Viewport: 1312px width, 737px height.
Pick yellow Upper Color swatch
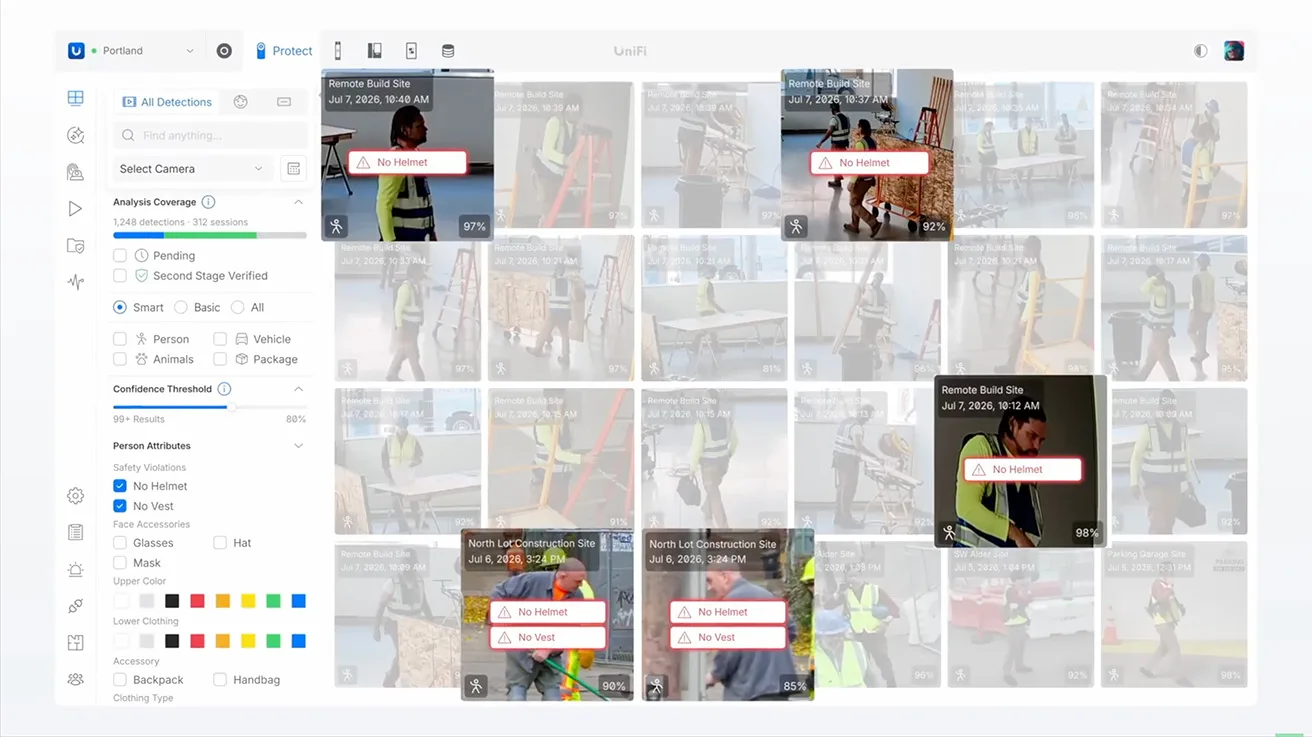(x=248, y=601)
